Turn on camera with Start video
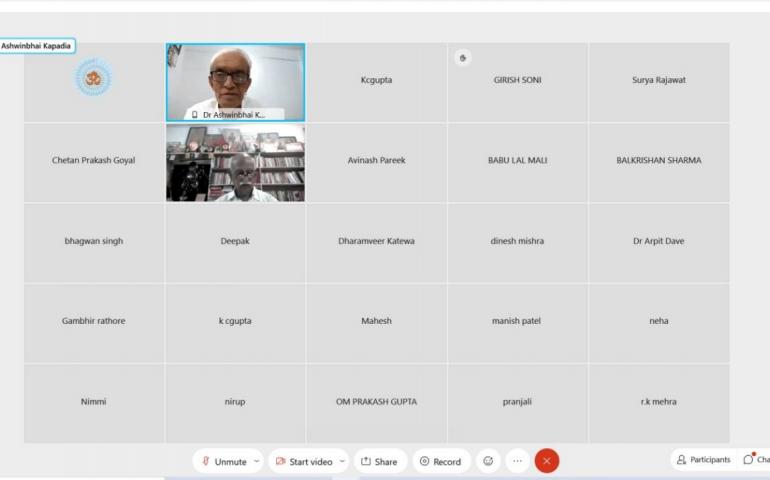 304,461
